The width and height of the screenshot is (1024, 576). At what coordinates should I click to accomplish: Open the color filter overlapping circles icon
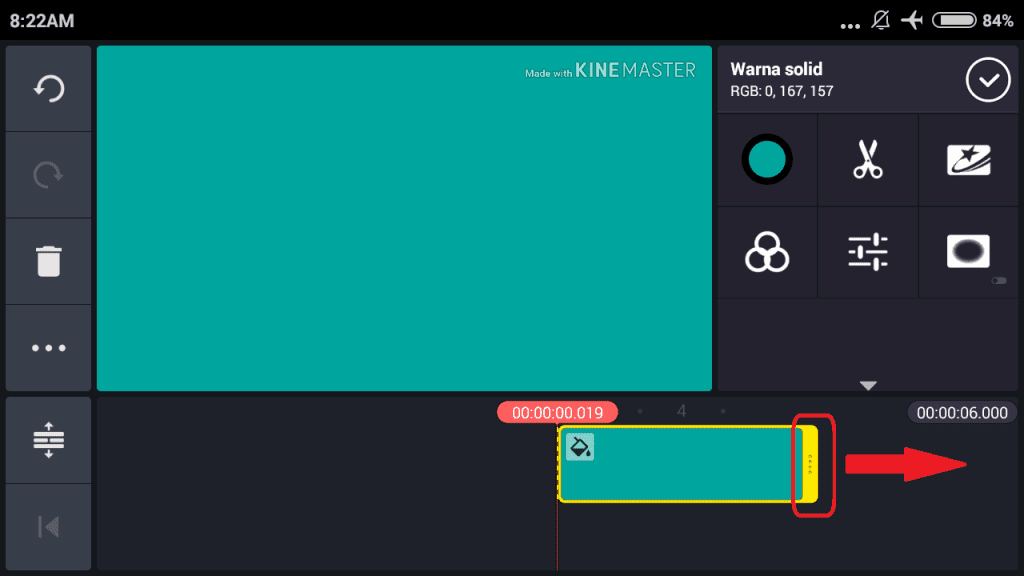(x=767, y=252)
